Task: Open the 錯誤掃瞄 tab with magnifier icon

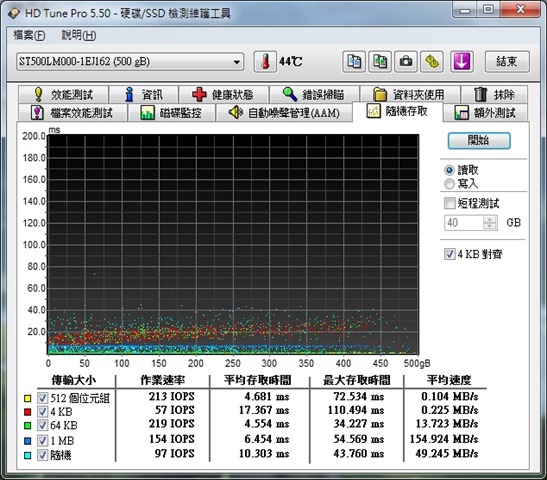Action: pyautogui.click(x=314, y=95)
